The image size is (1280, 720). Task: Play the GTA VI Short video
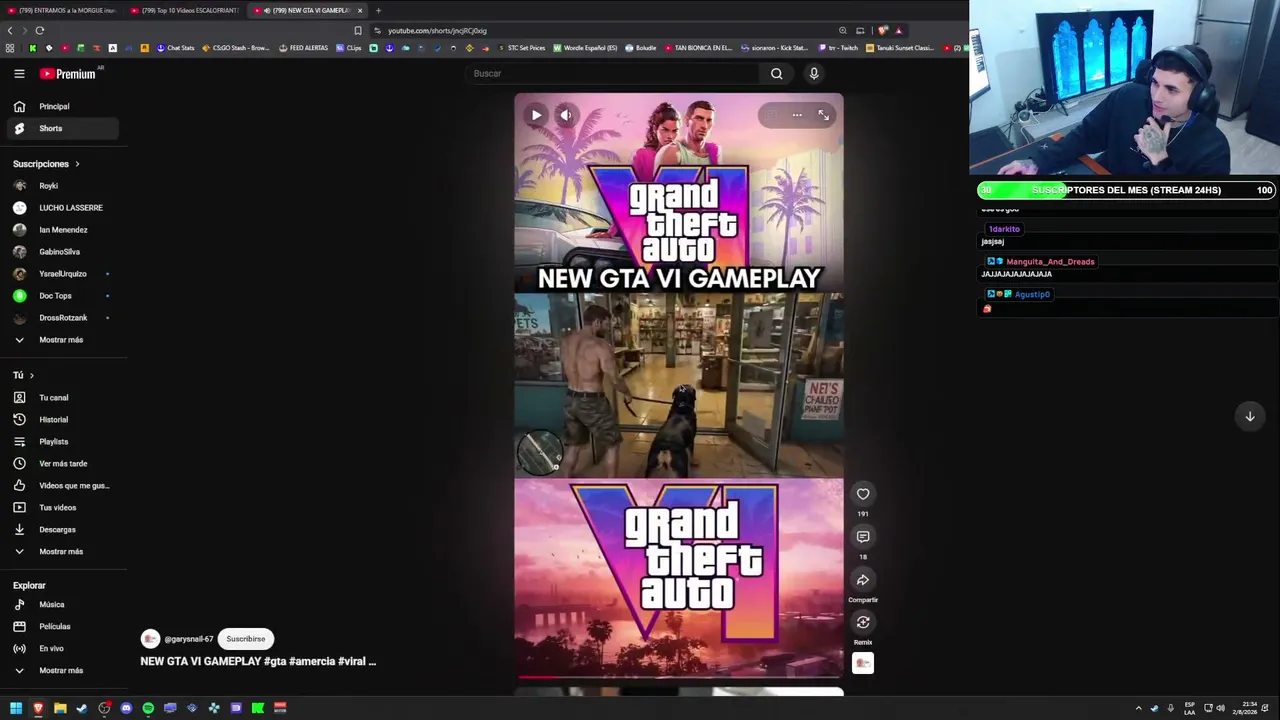[536, 115]
